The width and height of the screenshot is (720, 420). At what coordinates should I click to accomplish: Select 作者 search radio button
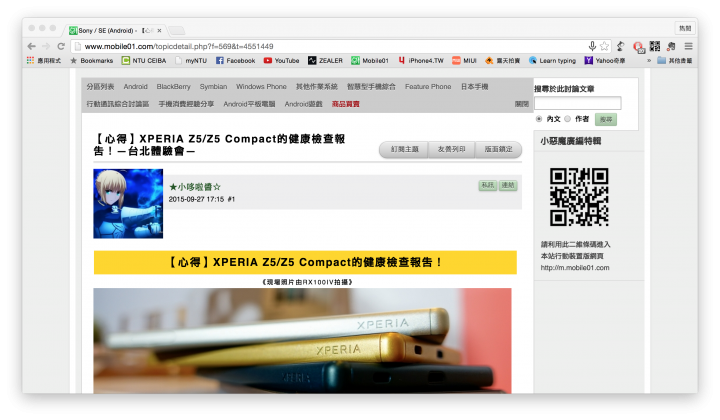568,119
